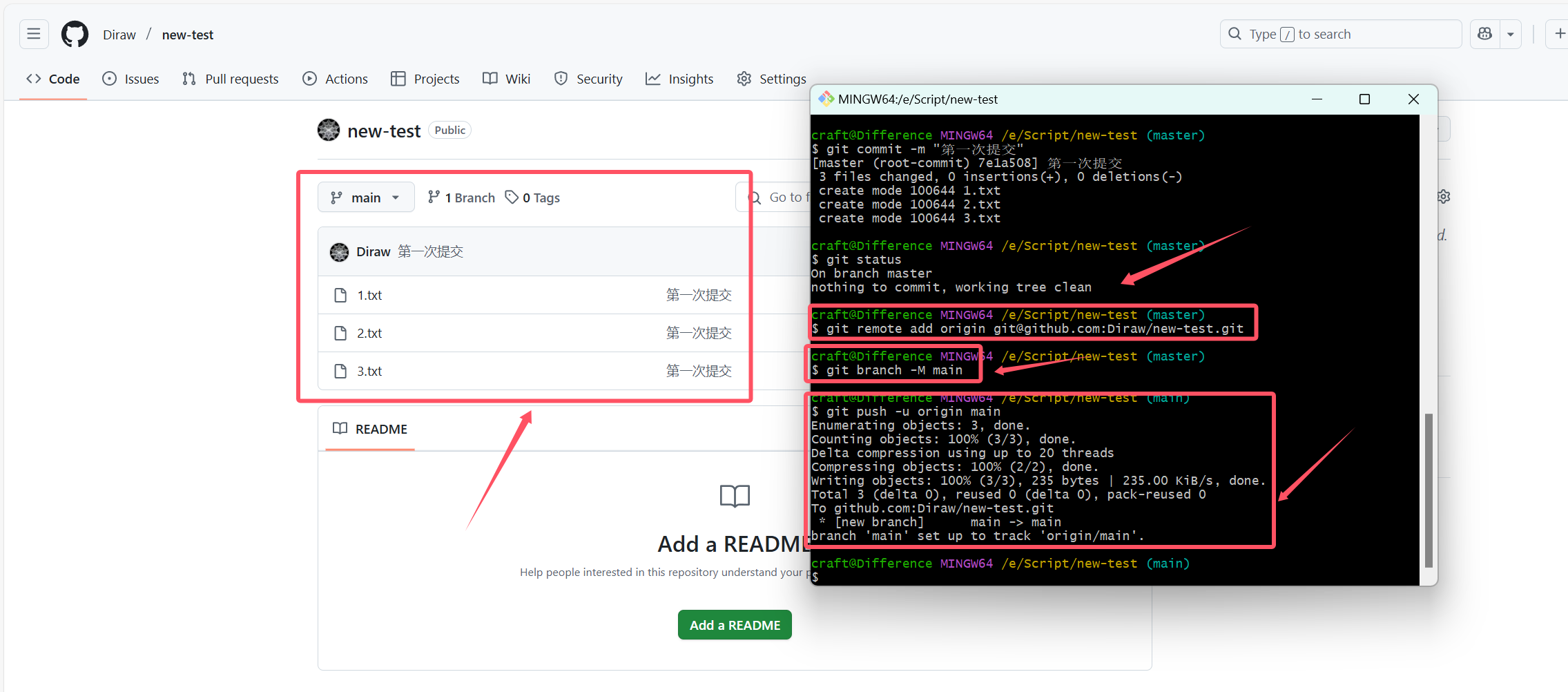Open the 2.txt file
This screenshot has height=692, width=1568.
tap(369, 333)
